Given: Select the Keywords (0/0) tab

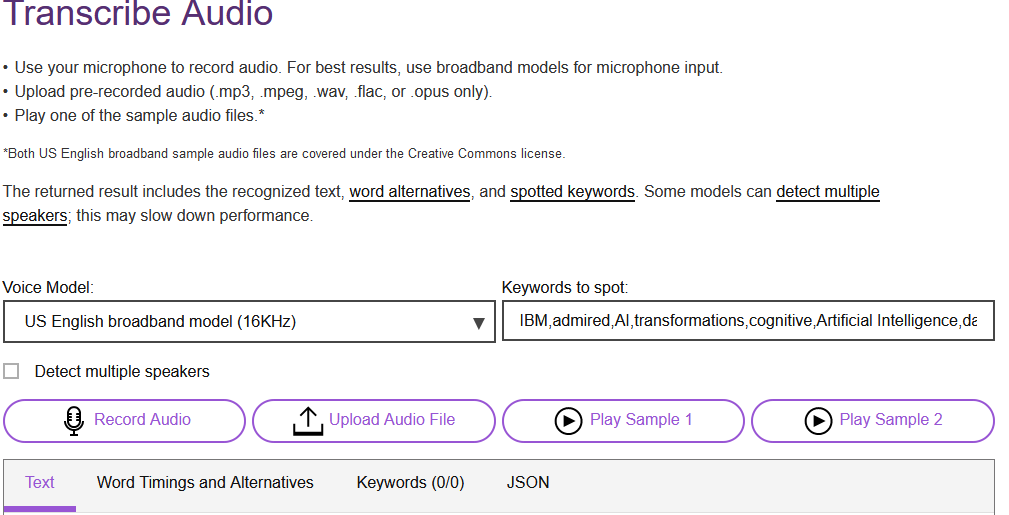Looking at the screenshot, I should 410,483.
